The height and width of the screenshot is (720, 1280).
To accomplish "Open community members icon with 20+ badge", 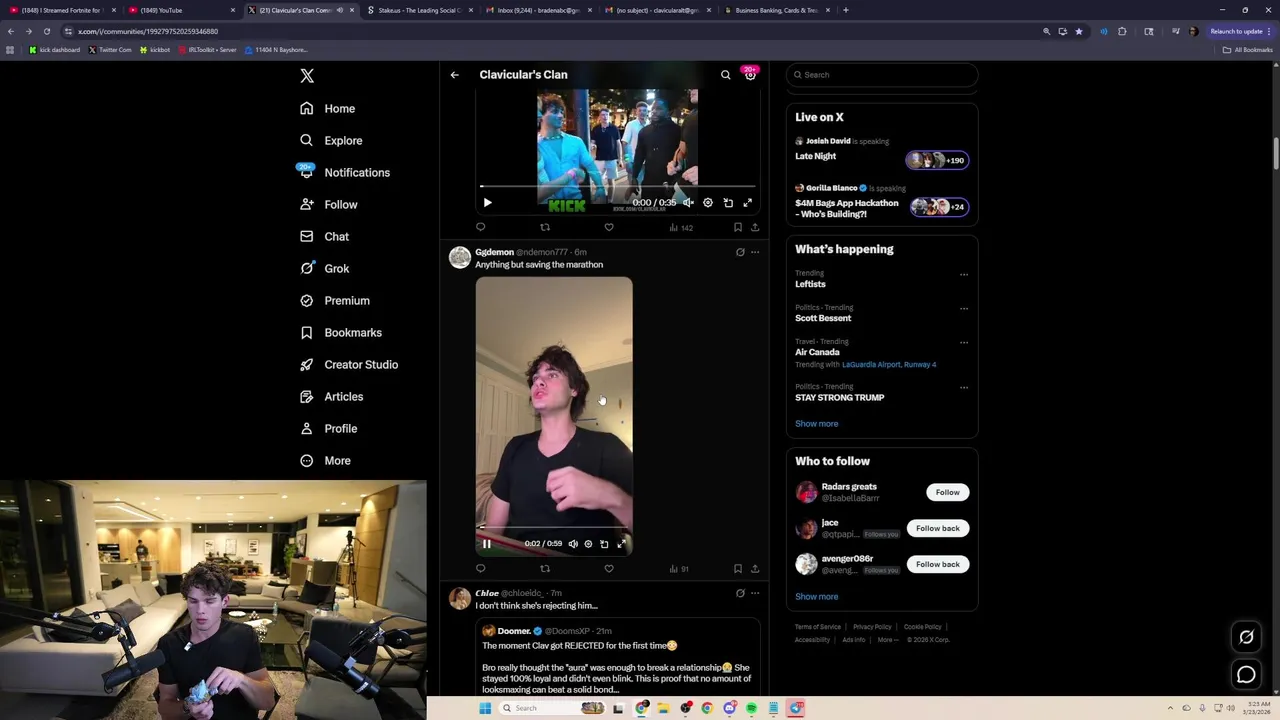I will tap(750, 75).
